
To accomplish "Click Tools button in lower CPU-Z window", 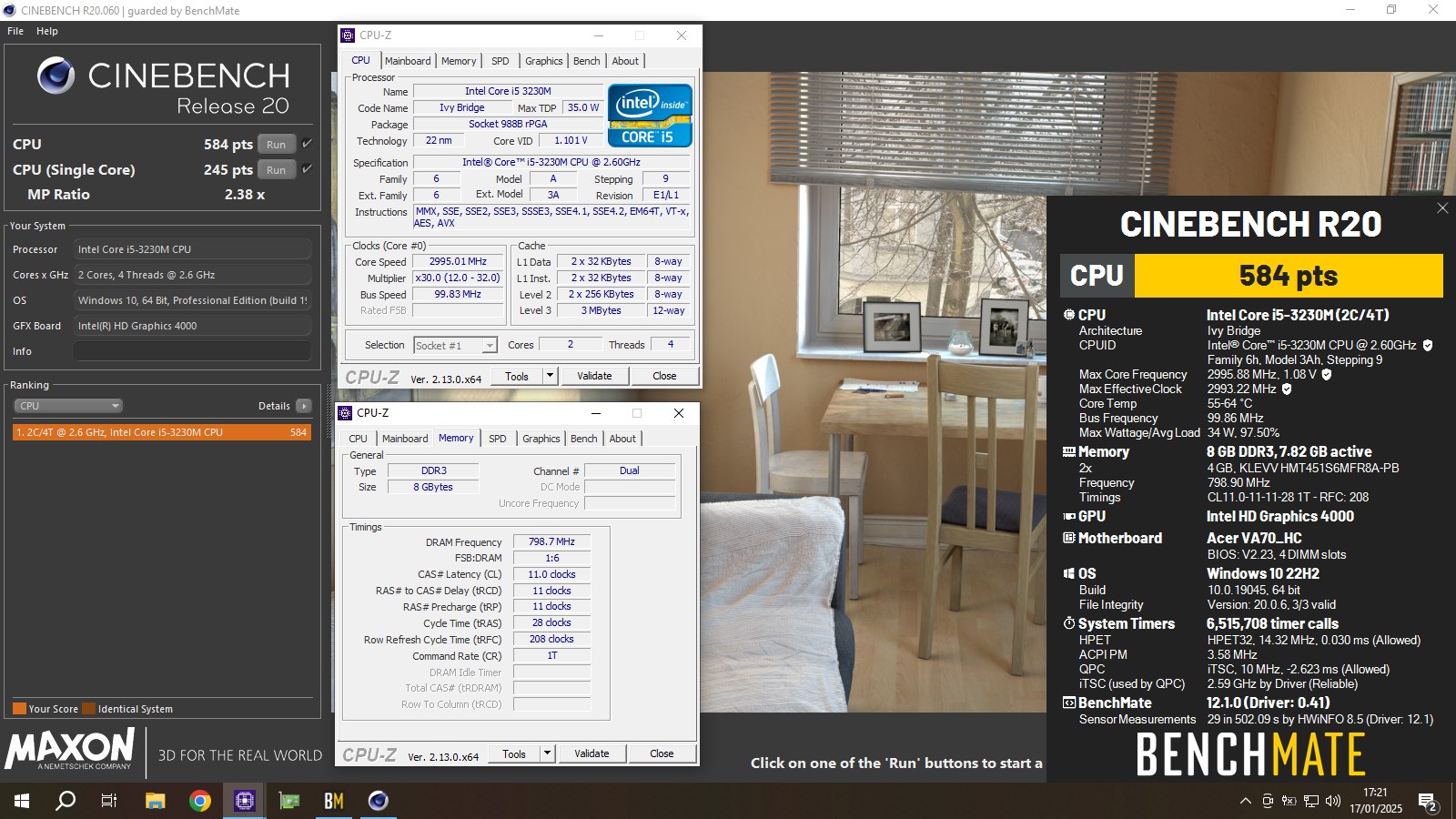I will (514, 753).
